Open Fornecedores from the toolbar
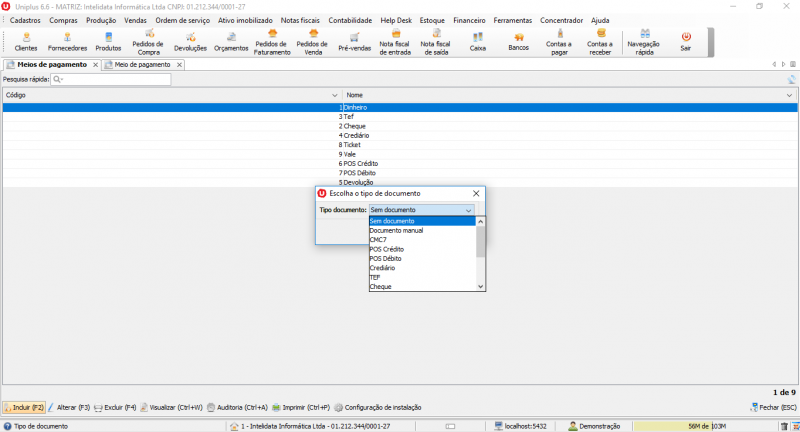This screenshot has height=432, width=800. [x=67, y=42]
